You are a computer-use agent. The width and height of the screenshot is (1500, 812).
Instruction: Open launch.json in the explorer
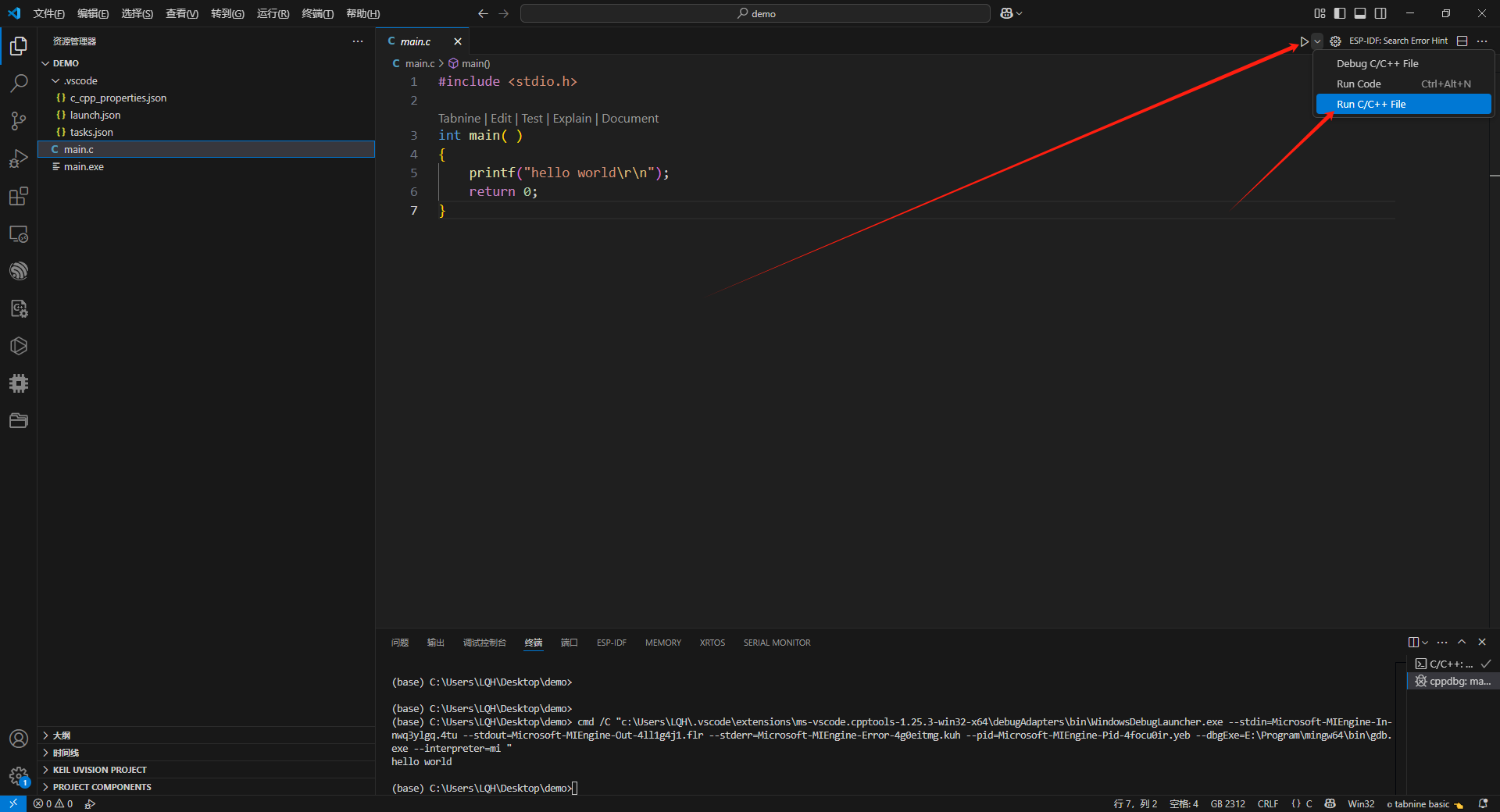[x=95, y=116]
